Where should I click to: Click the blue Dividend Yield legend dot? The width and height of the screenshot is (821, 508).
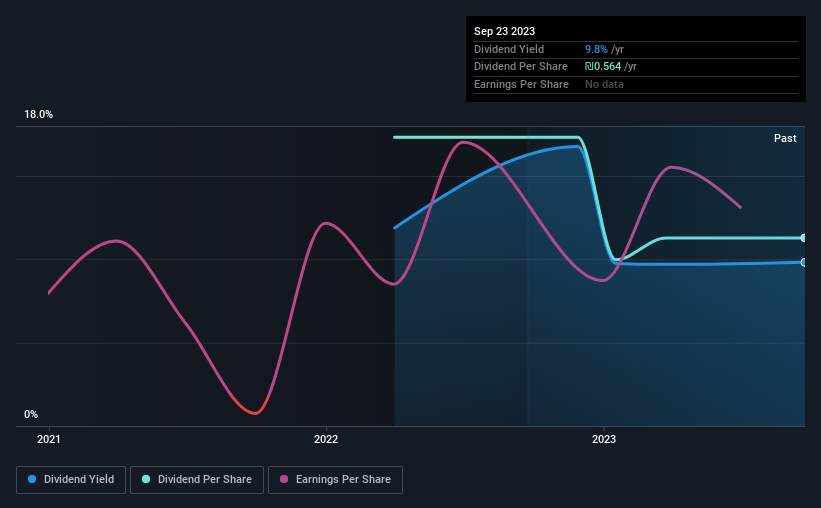click(x=32, y=479)
